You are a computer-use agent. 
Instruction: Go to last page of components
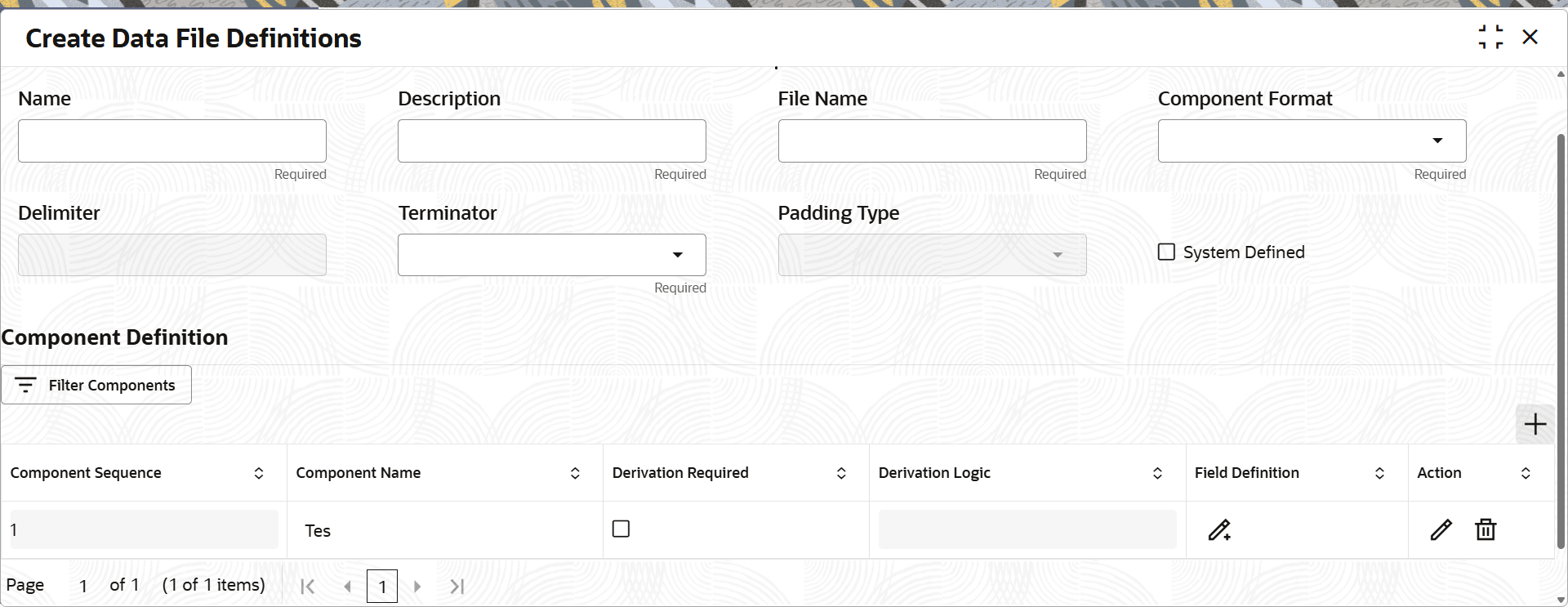click(457, 586)
